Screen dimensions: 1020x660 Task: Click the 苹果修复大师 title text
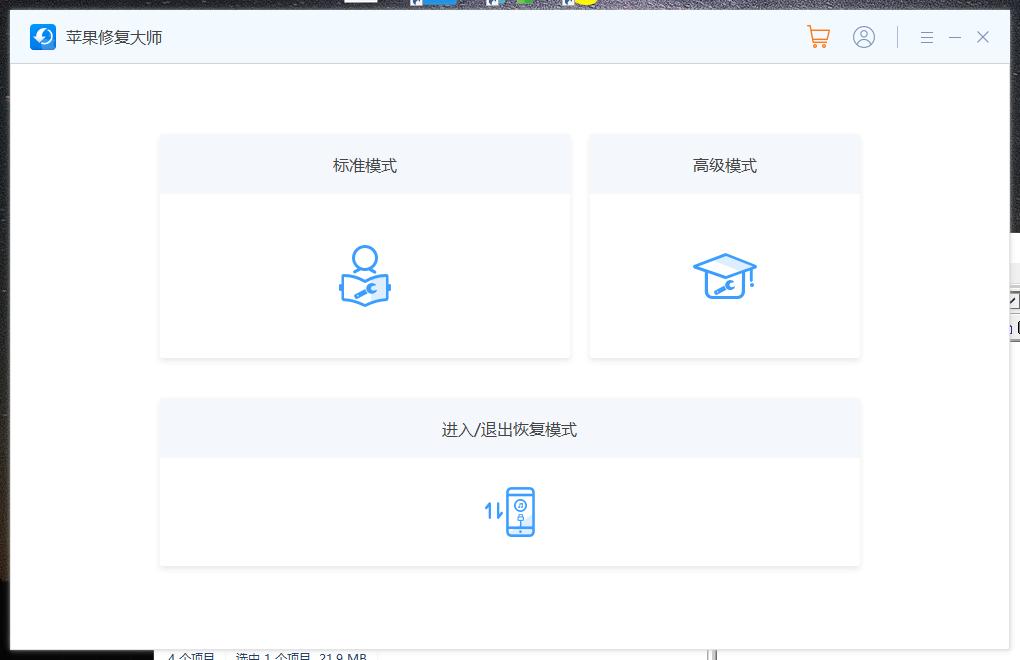tap(114, 38)
